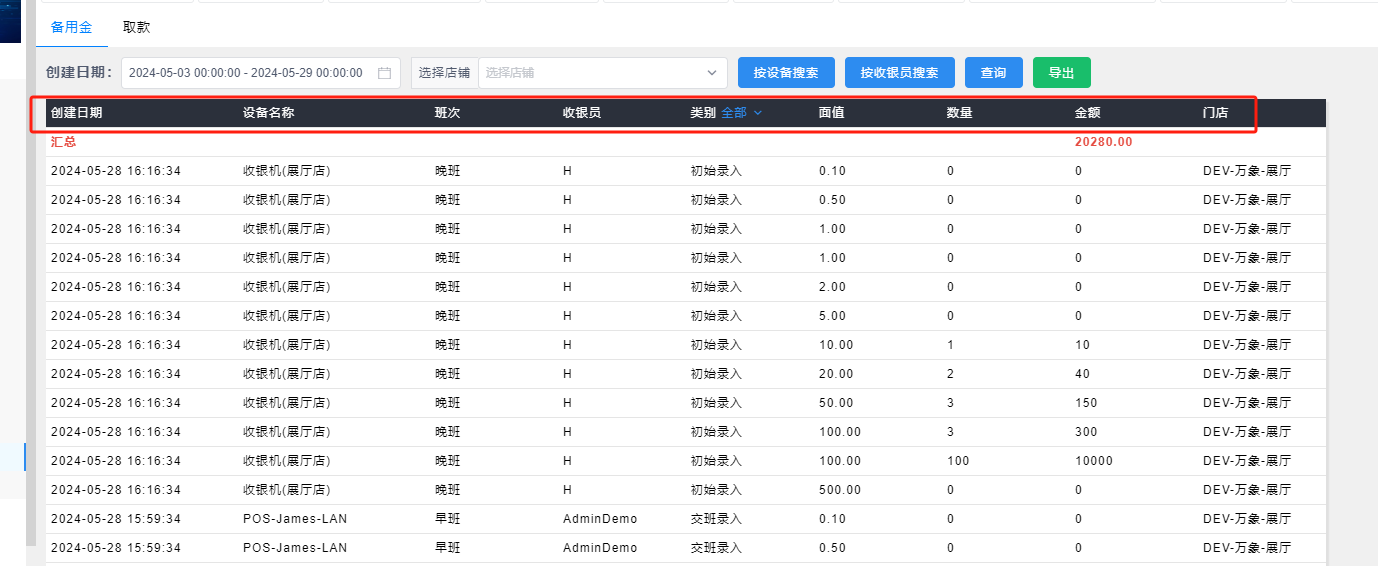Viewport: 1378px width, 566px height.
Task: Expand the 选择店铺 dropdown arrow
Action: [712, 73]
